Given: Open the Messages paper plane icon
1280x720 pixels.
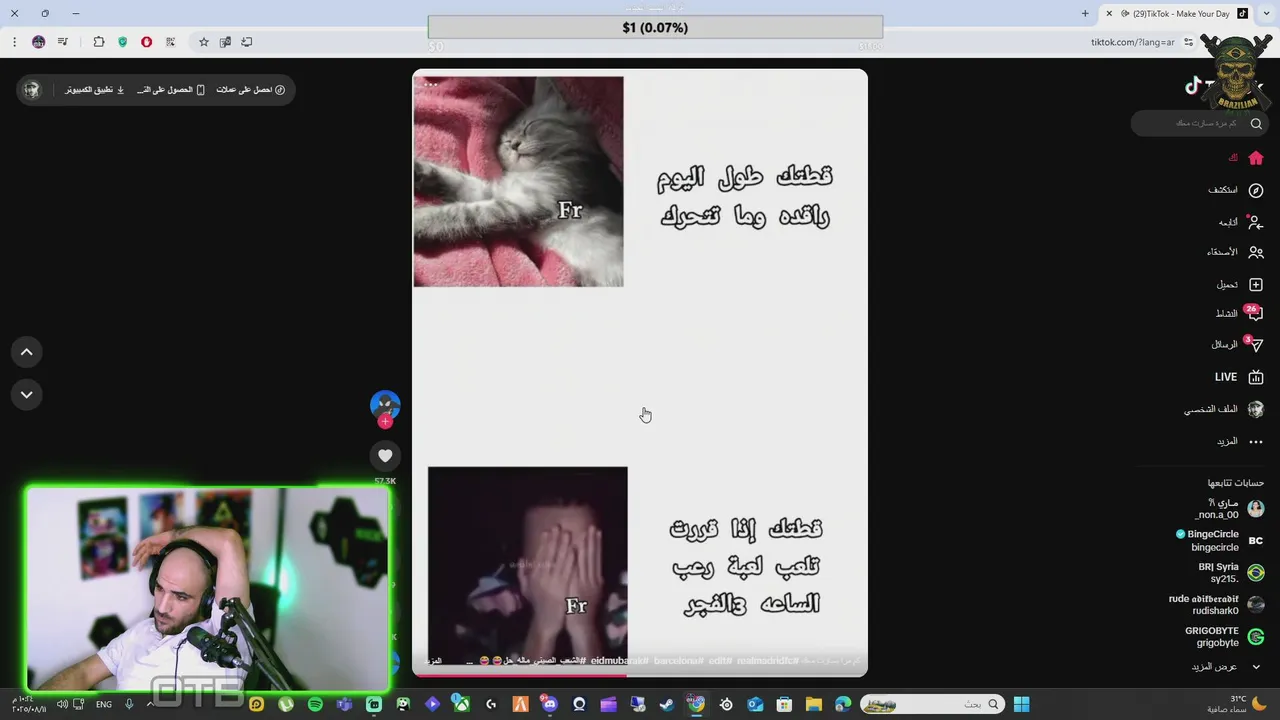Looking at the screenshot, I should tap(1255, 344).
